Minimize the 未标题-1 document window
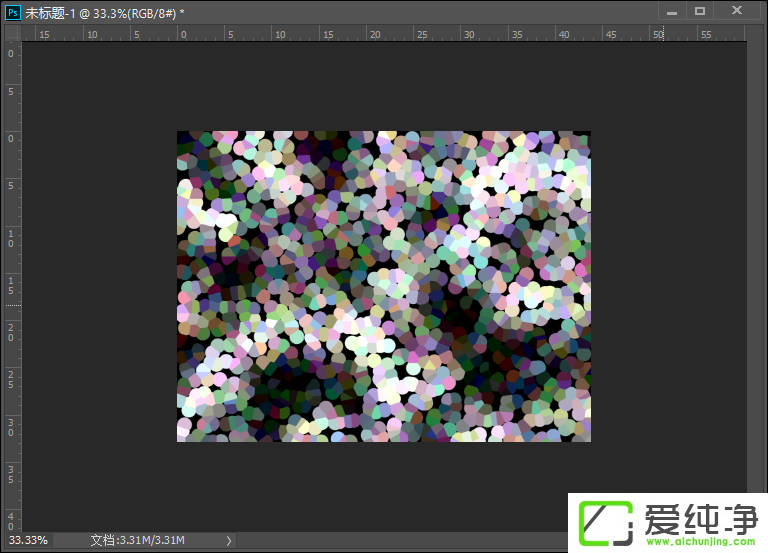 (671, 11)
